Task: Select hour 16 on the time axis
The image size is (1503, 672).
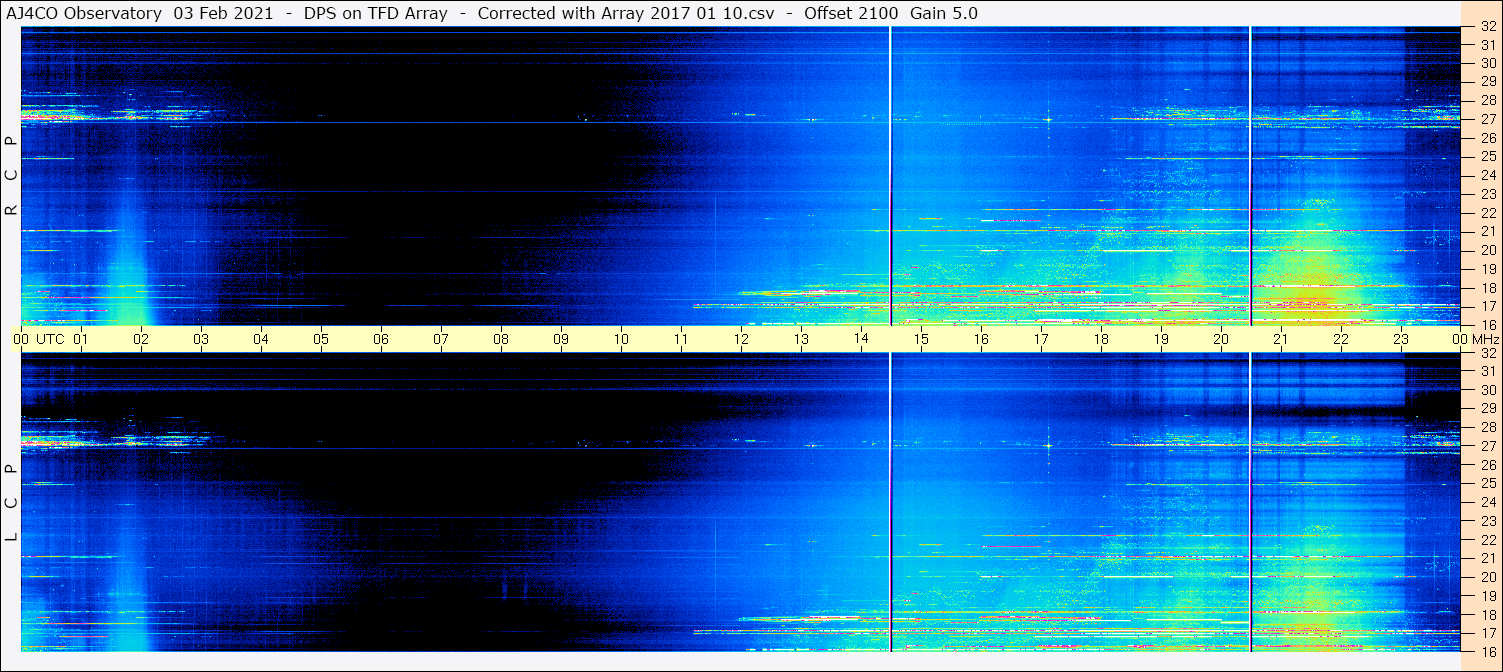Action: (981, 339)
